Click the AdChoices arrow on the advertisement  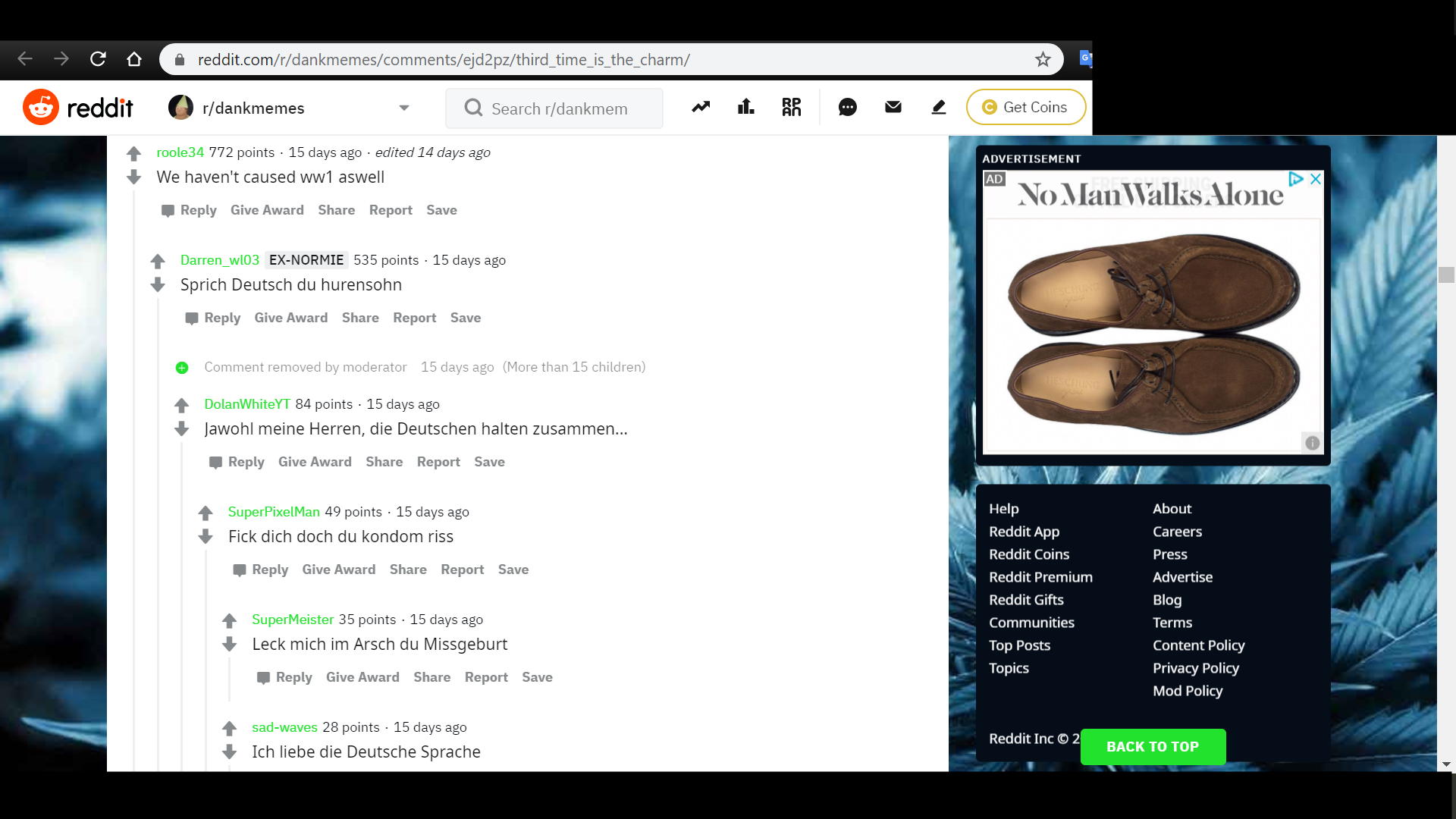click(1296, 179)
